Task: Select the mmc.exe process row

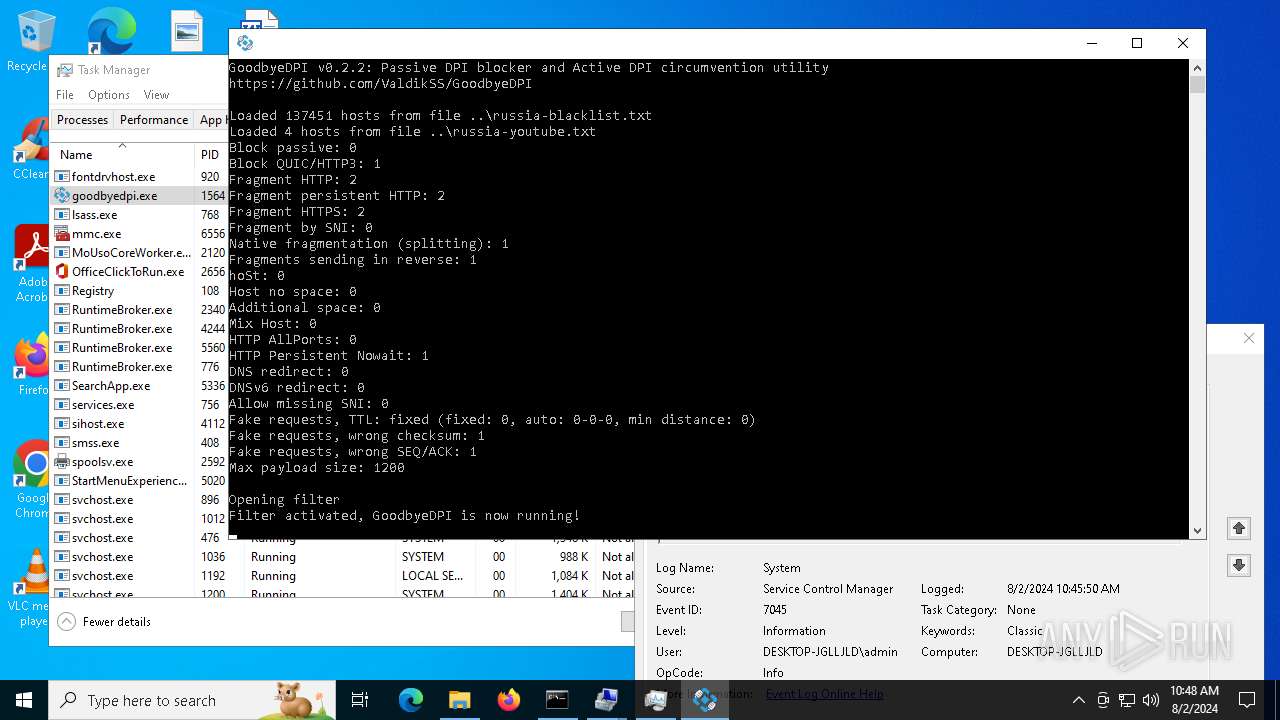Action: point(139,234)
